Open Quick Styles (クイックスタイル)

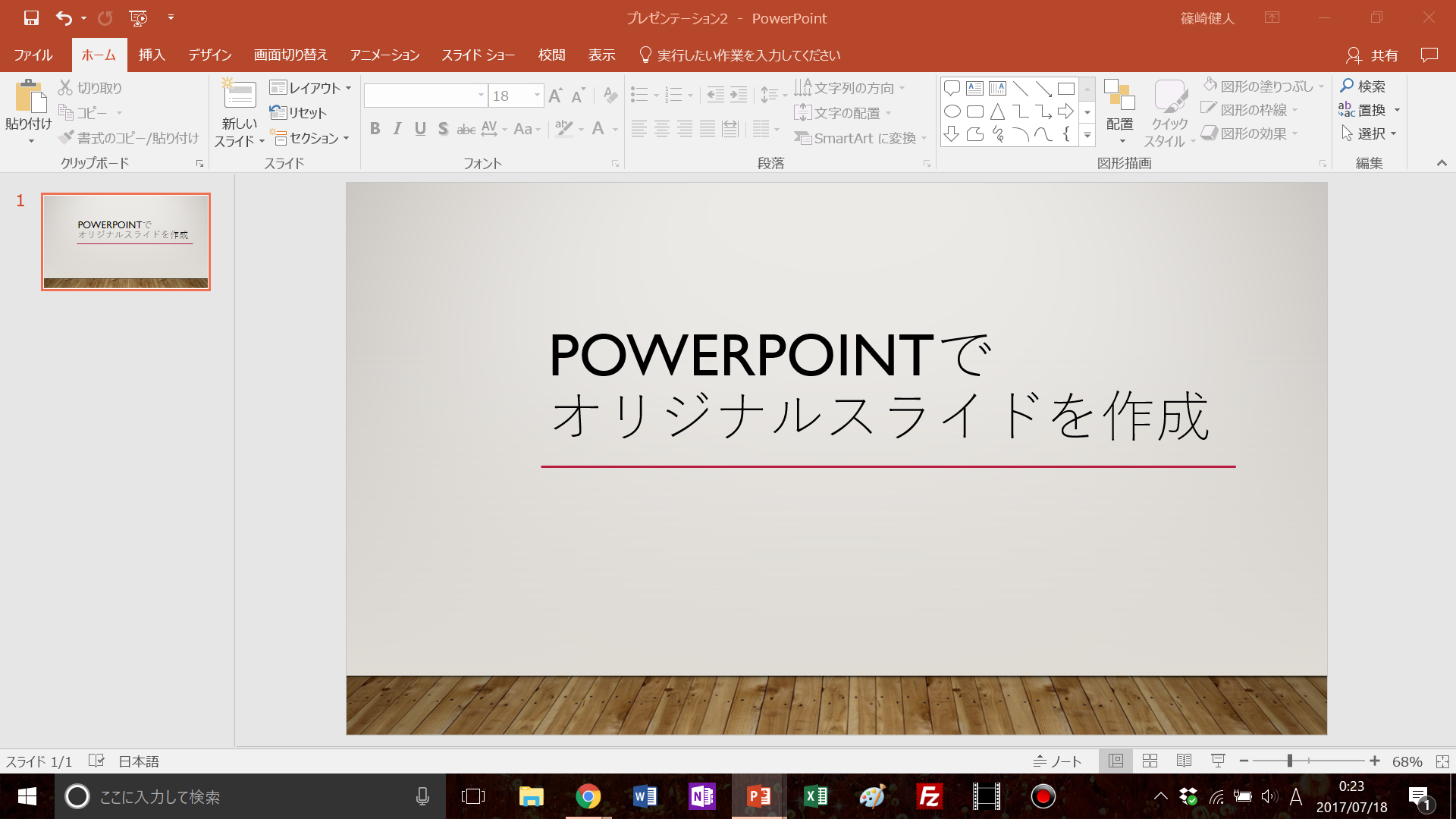click(1169, 113)
